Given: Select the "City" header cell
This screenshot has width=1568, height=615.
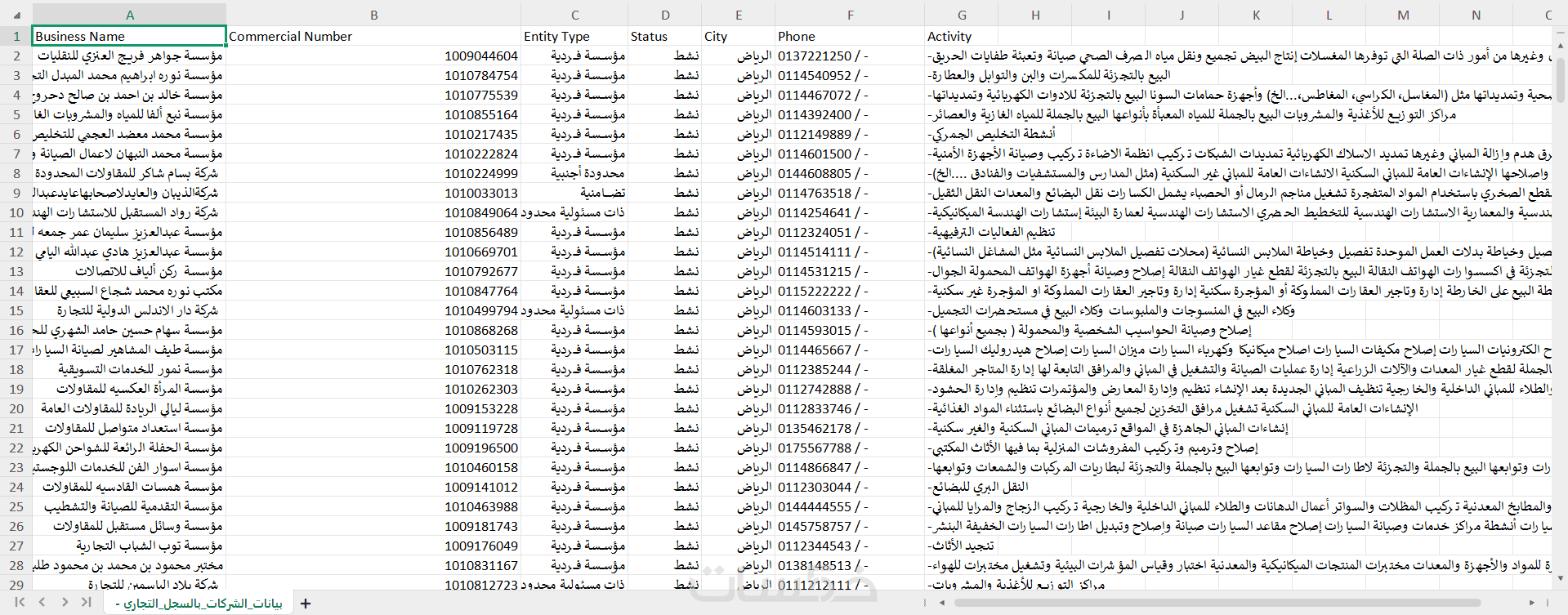Looking at the screenshot, I should [739, 36].
